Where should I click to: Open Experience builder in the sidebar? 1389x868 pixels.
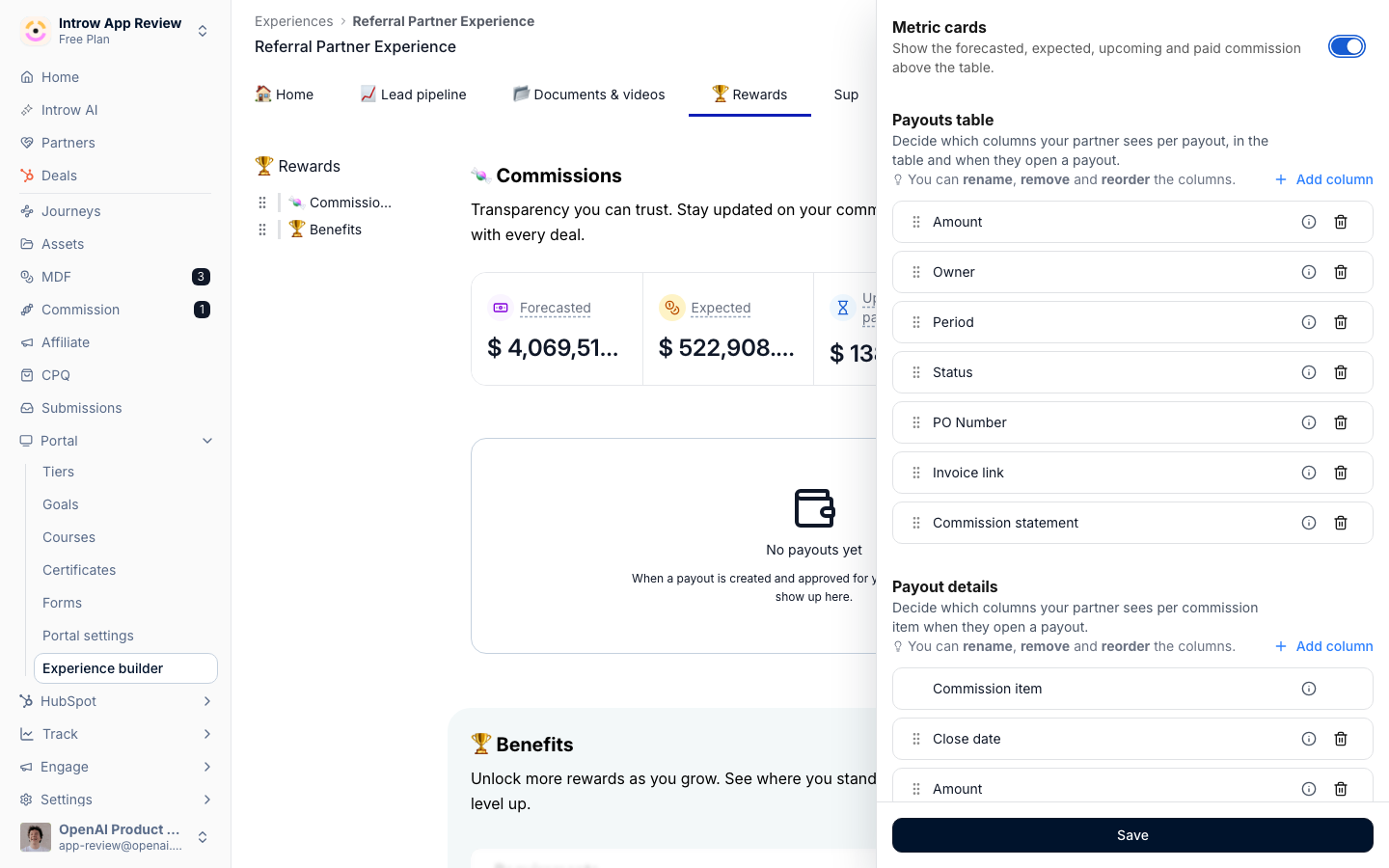coord(125,668)
